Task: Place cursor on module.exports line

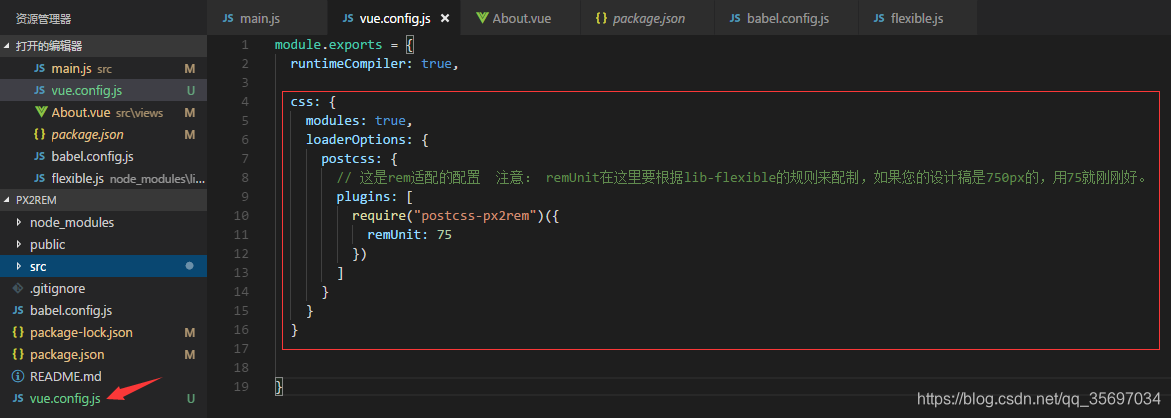Action: (x=344, y=44)
